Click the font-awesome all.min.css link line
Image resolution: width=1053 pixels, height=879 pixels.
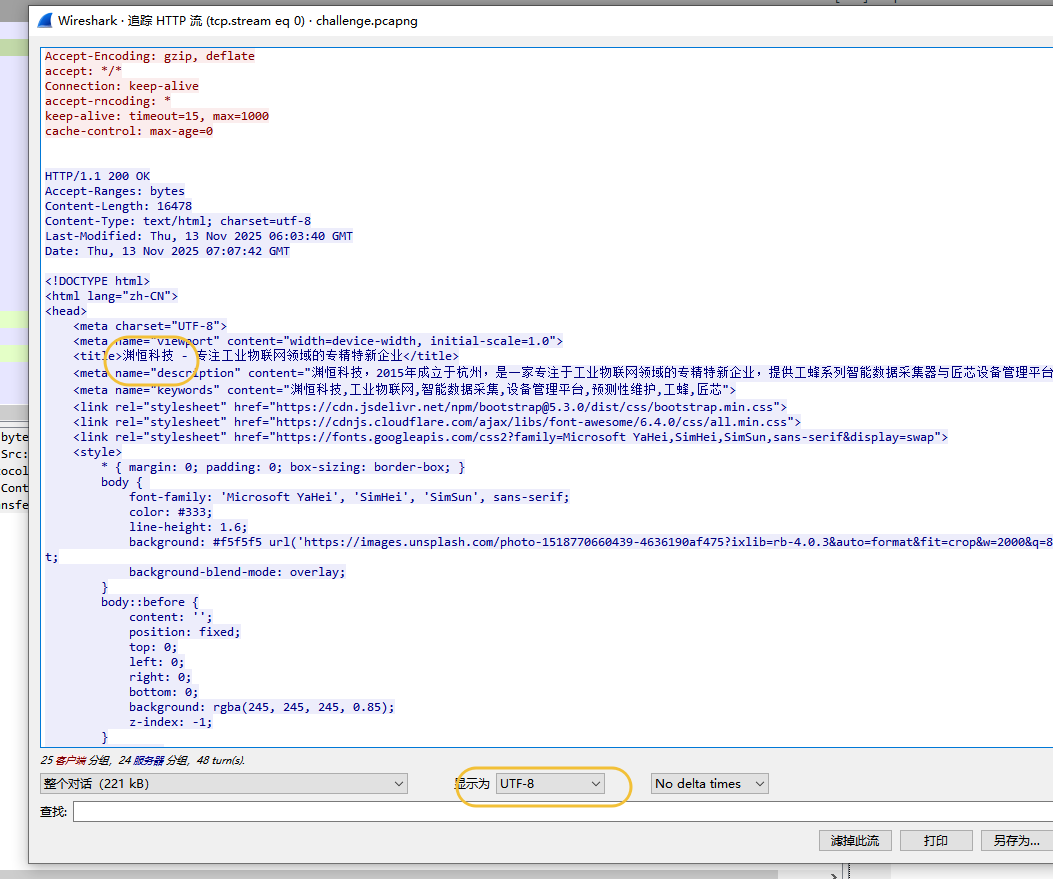437,422
